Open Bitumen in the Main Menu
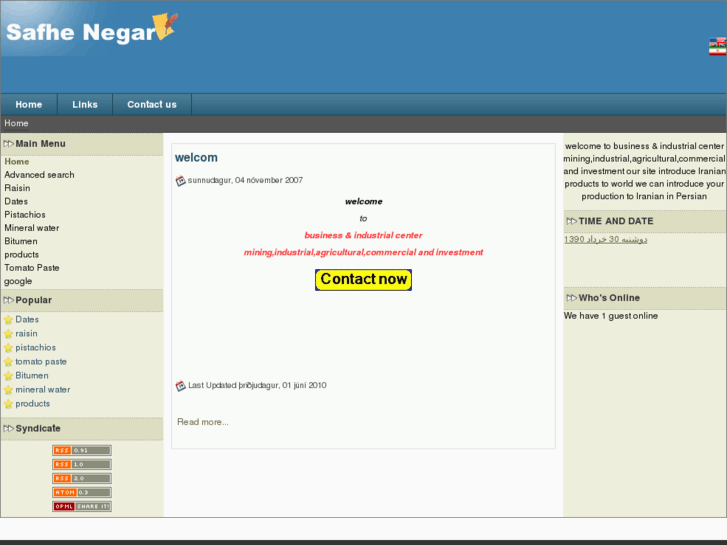 pos(21,241)
